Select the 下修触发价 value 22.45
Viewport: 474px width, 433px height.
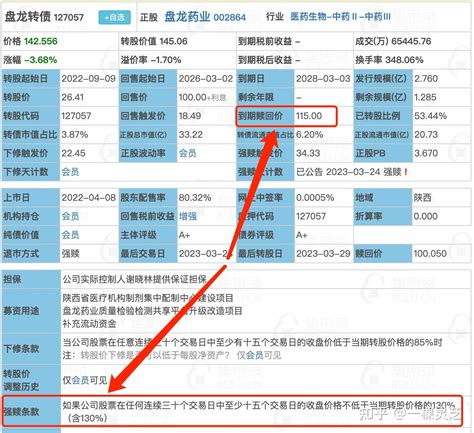73,153
